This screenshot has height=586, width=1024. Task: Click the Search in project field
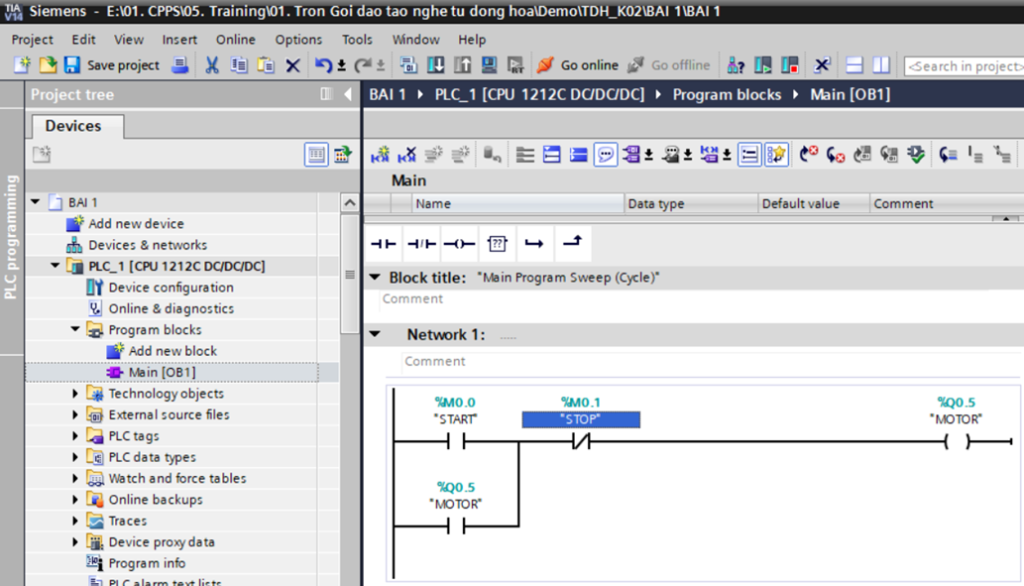point(963,66)
